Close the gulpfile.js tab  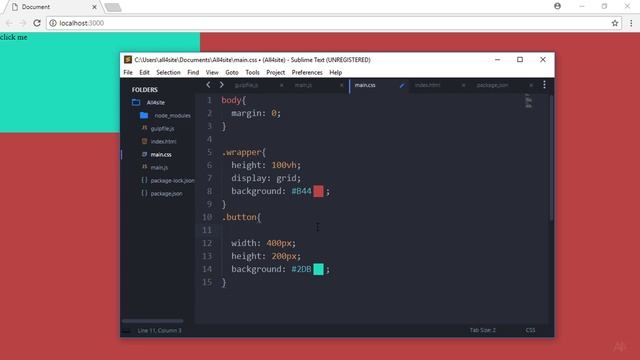tap(282, 85)
